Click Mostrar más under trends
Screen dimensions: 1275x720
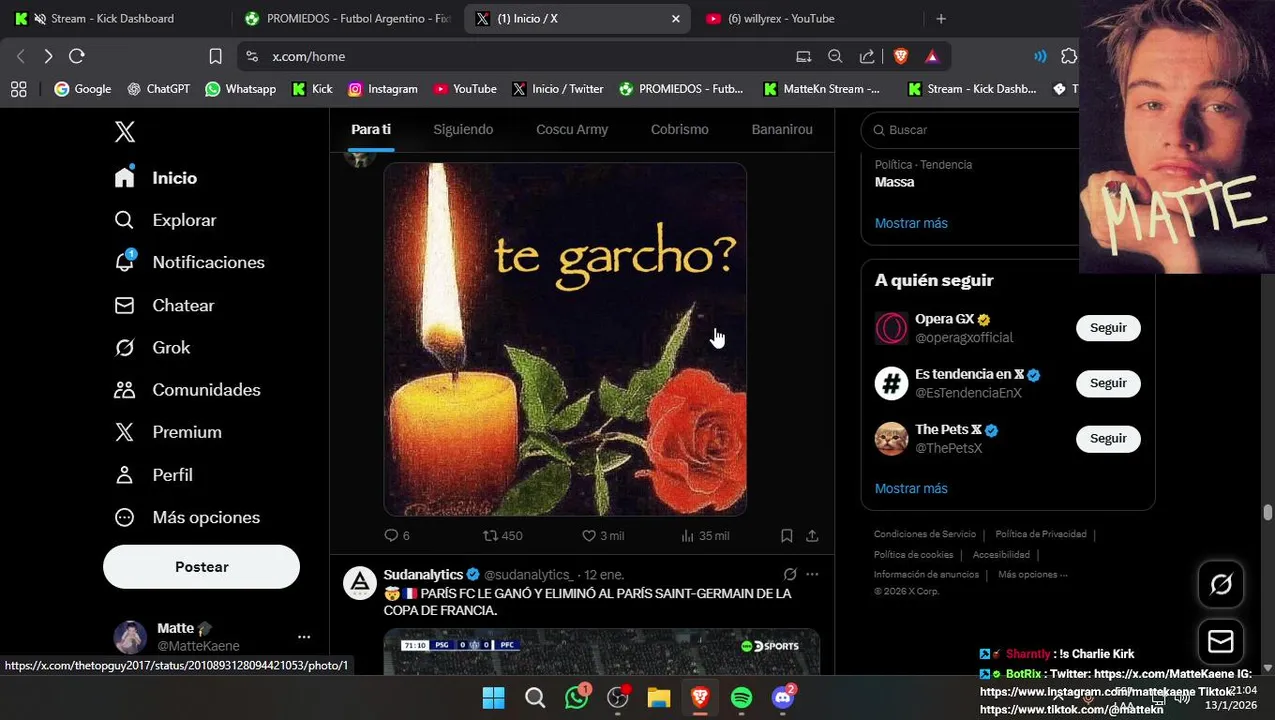(x=911, y=223)
